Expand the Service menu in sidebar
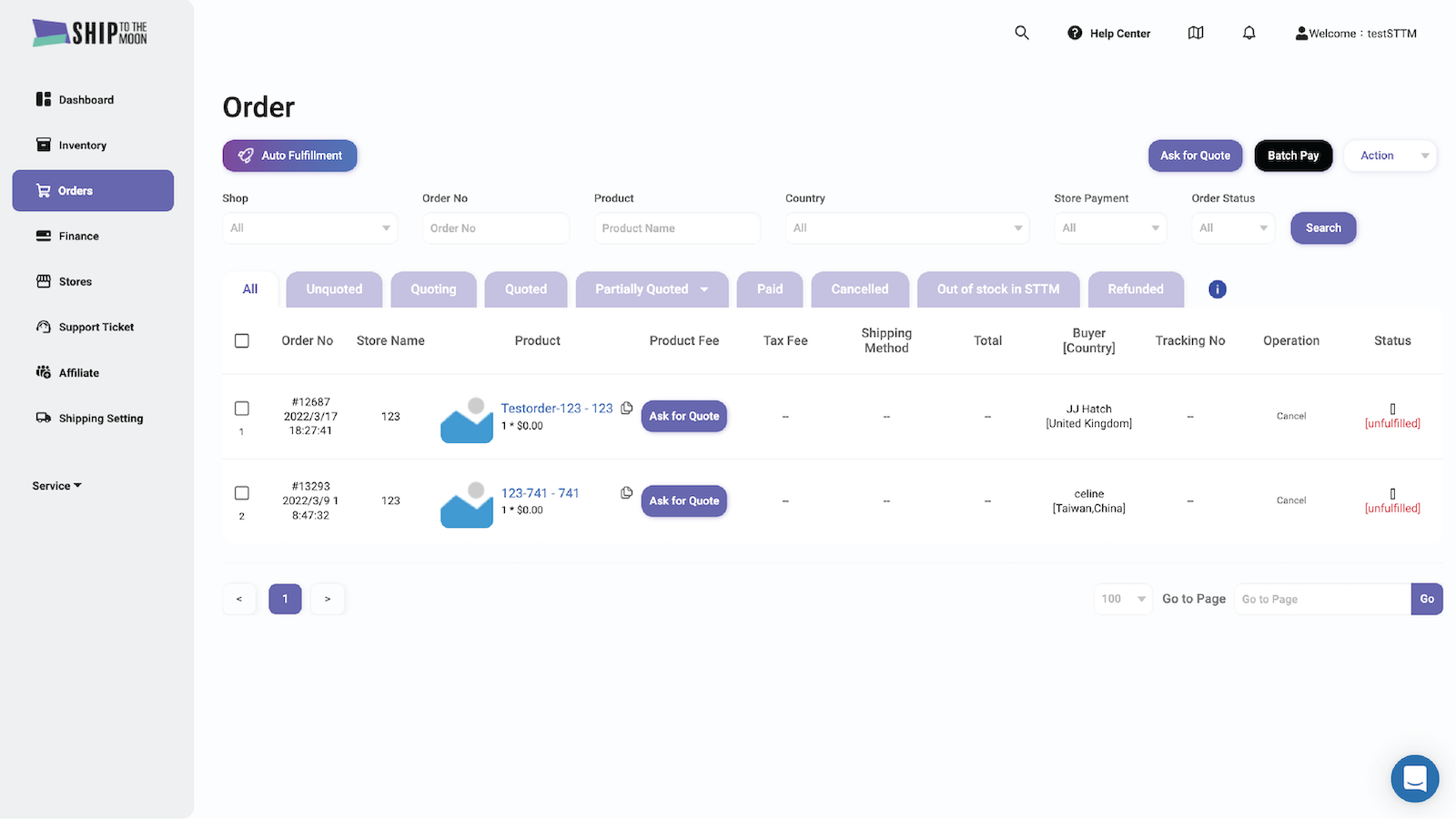 pyautogui.click(x=56, y=486)
